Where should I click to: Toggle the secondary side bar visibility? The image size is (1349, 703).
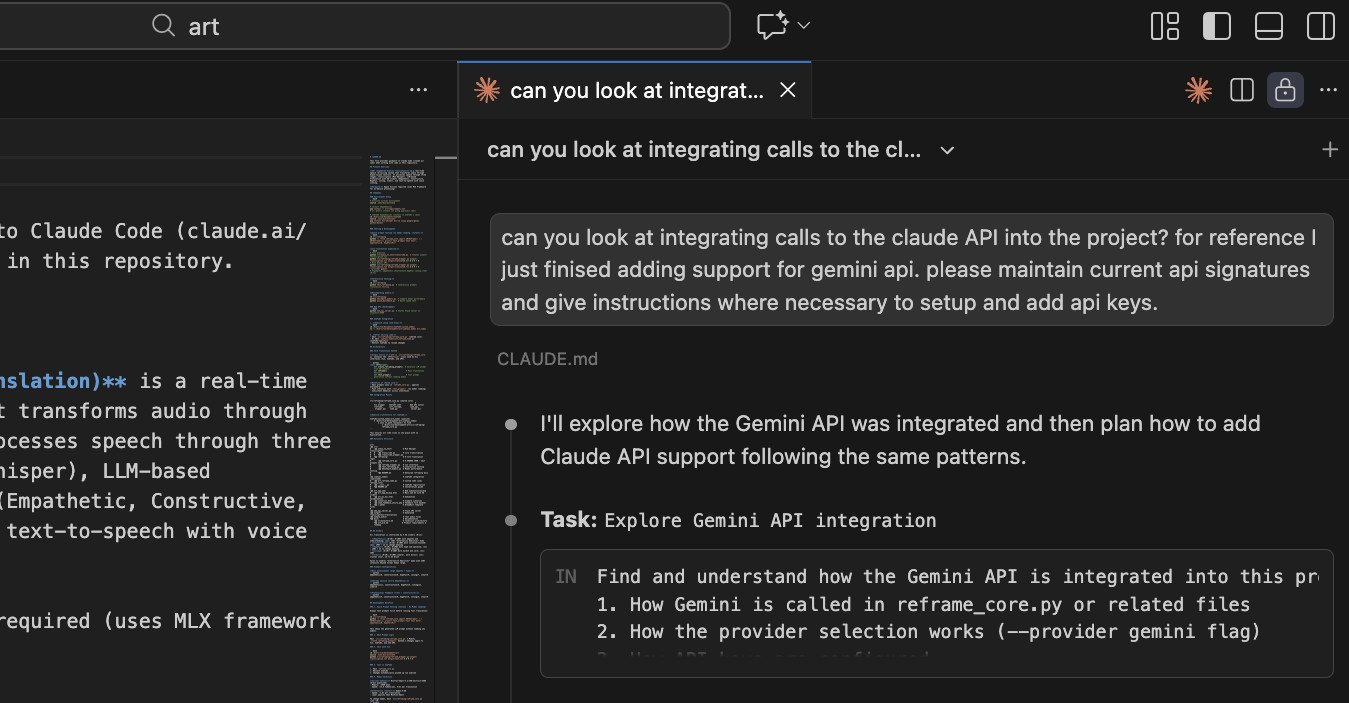click(x=1320, y=26)
